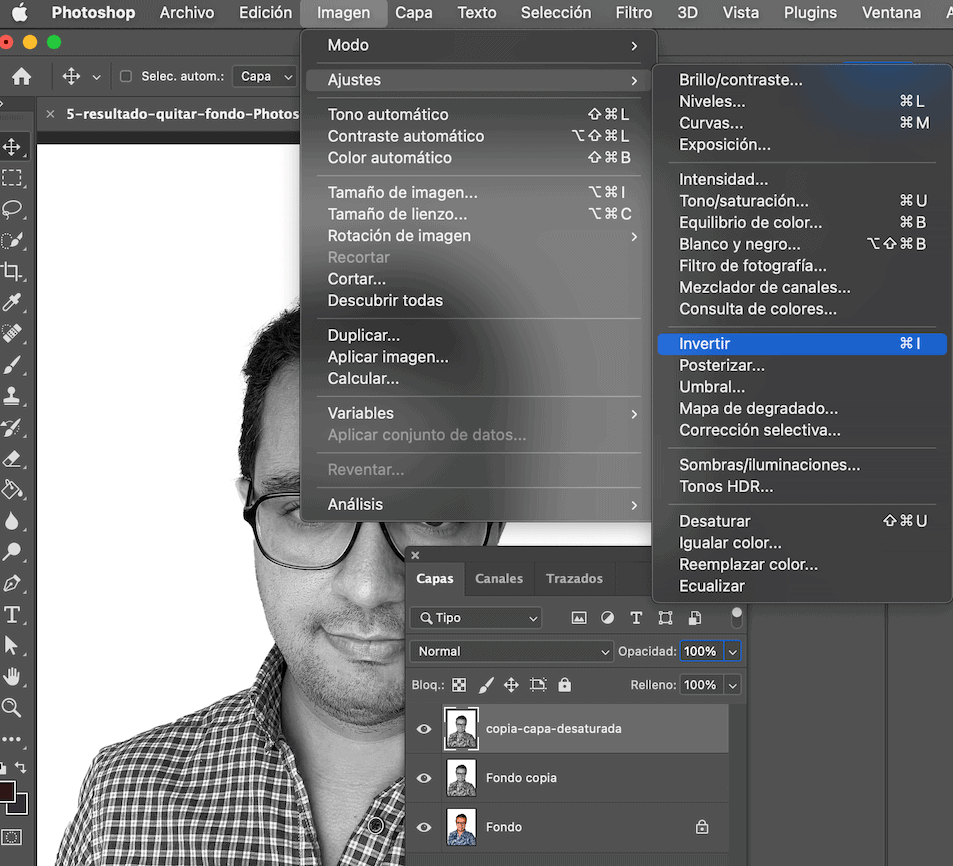Select the Path Selection arrow tool

(x=12, y=645)
